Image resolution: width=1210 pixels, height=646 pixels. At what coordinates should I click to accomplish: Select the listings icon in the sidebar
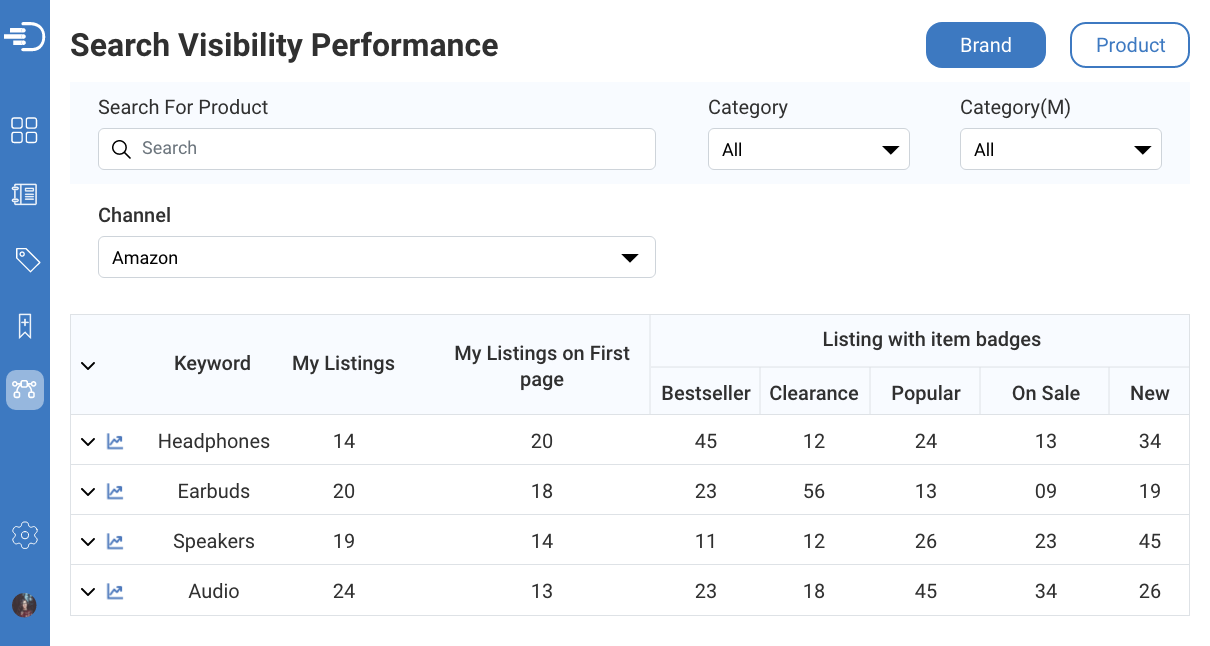tap(24, 195)
